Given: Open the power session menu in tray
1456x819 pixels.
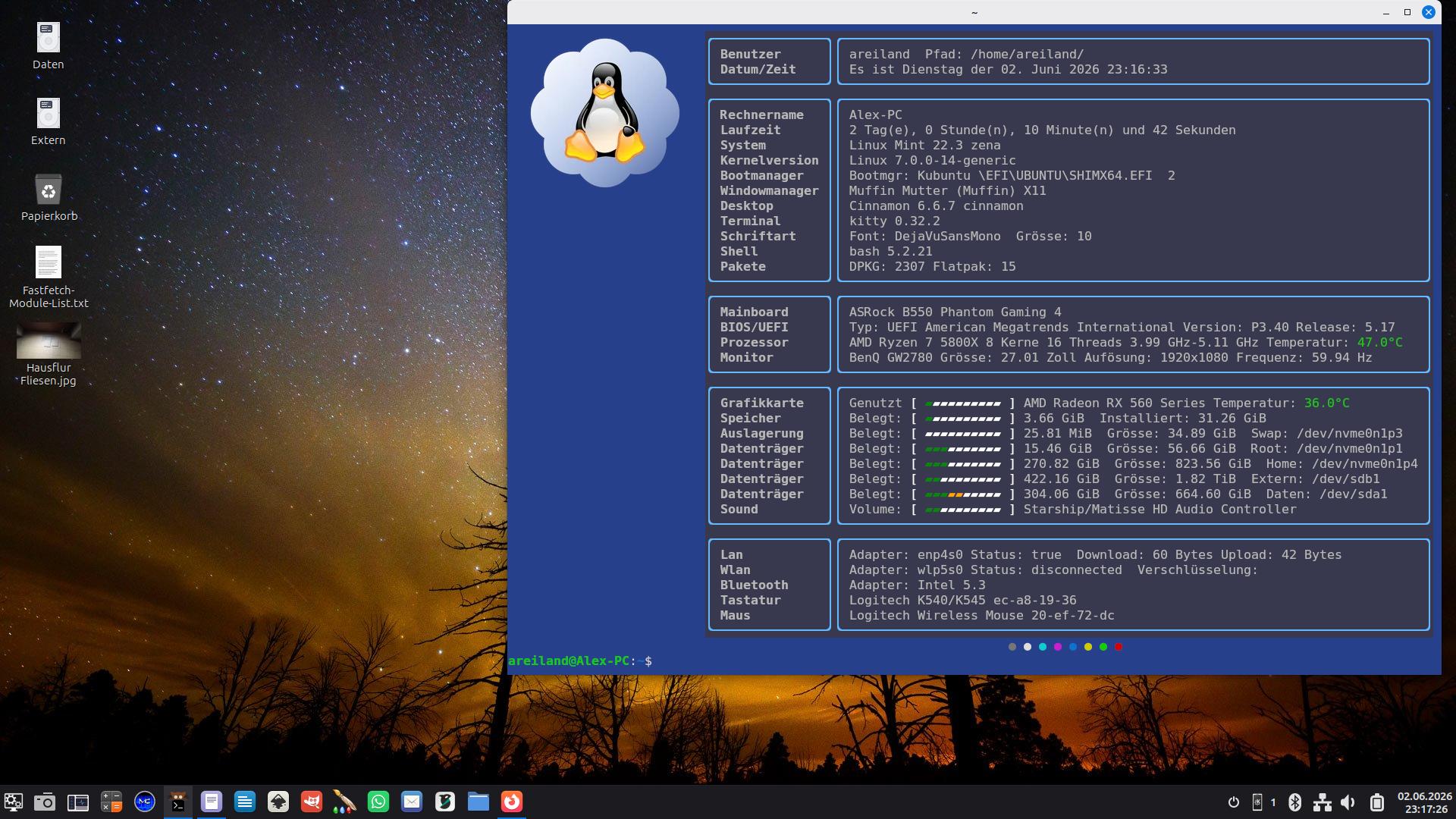Looking at the screenshot, I should (x=1234, y=802).
